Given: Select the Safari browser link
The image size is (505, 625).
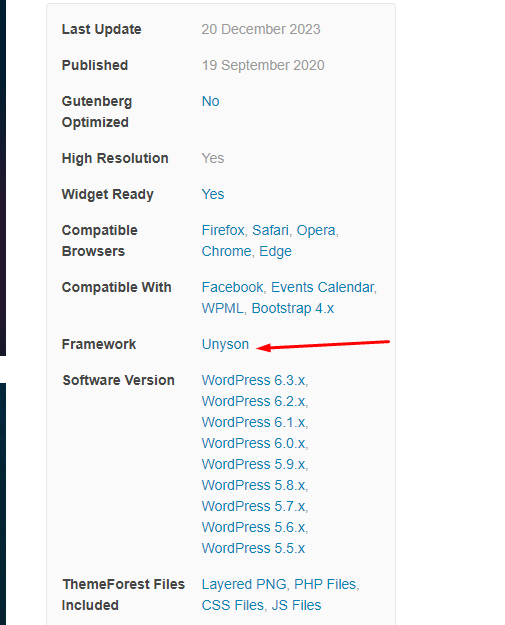Looking at the screenshot, I should point(270,230).
